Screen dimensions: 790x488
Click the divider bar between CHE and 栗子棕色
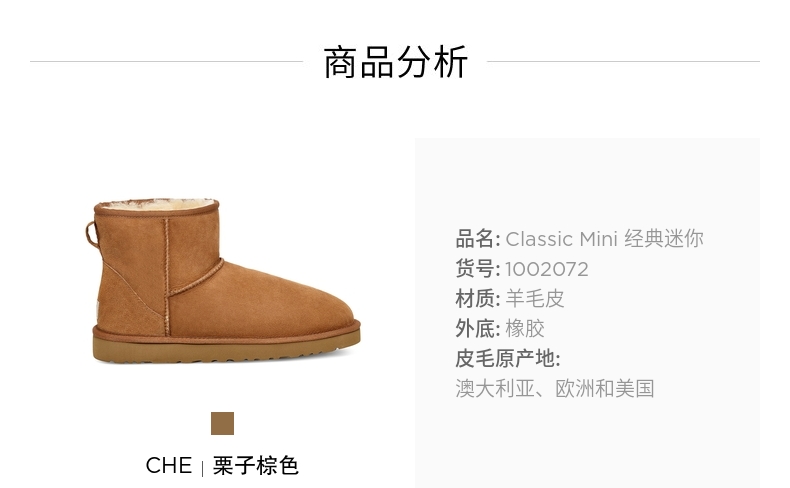(202, 468)
